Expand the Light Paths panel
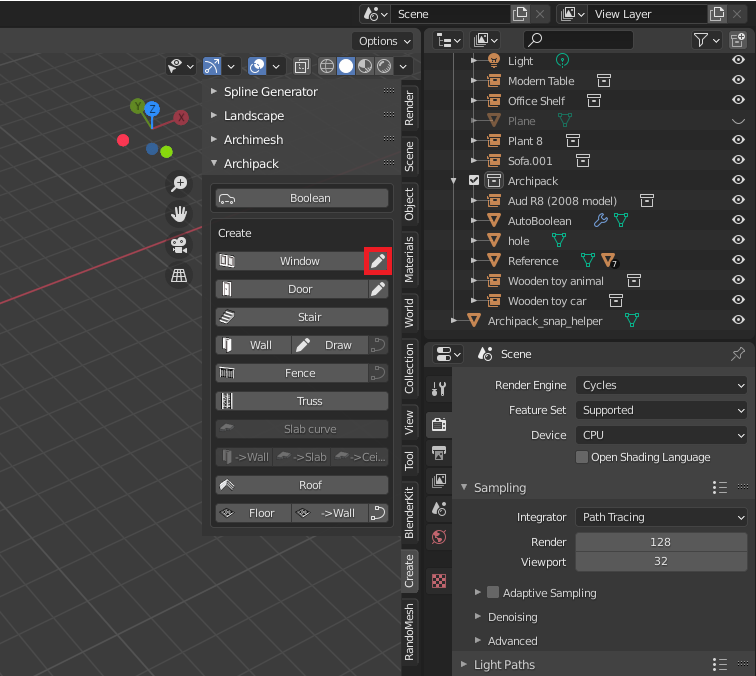The height and width of the screenshot is (676, 756). click(504, 664)
